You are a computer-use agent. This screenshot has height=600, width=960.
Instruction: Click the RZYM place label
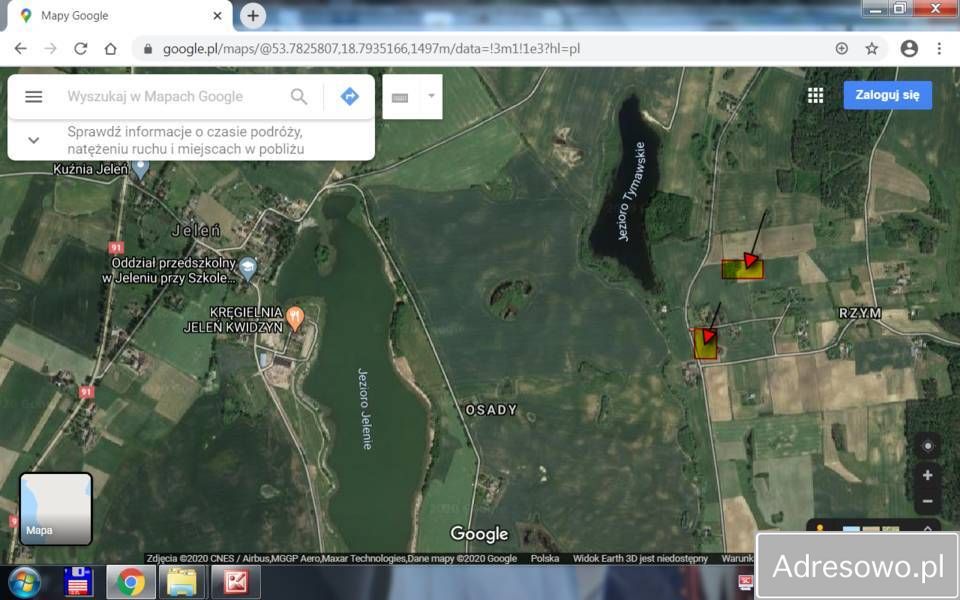click(x=860, y=313)
